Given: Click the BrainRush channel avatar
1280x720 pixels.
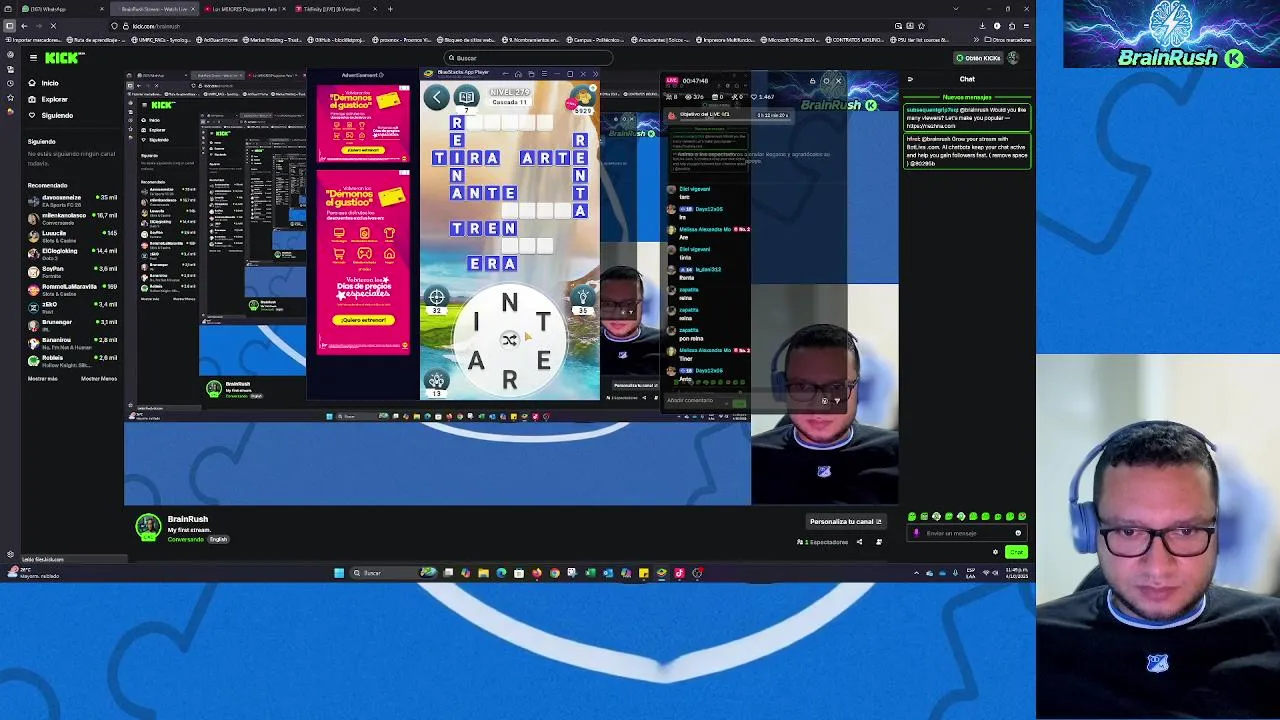Looking at the screenshot, I should 148,527.
